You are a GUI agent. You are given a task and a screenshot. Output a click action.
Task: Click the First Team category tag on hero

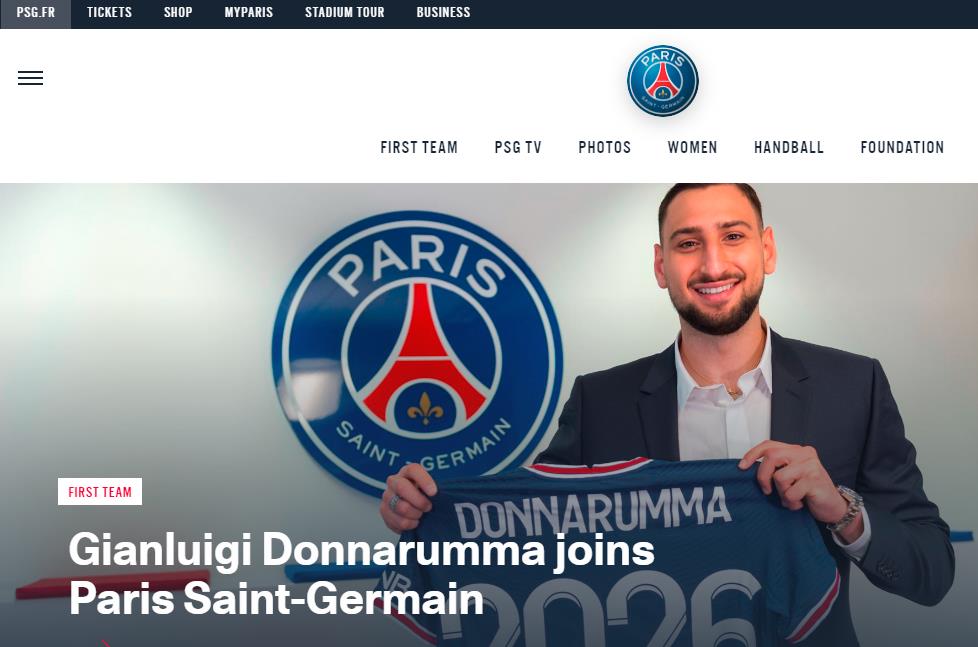[100, 492]
